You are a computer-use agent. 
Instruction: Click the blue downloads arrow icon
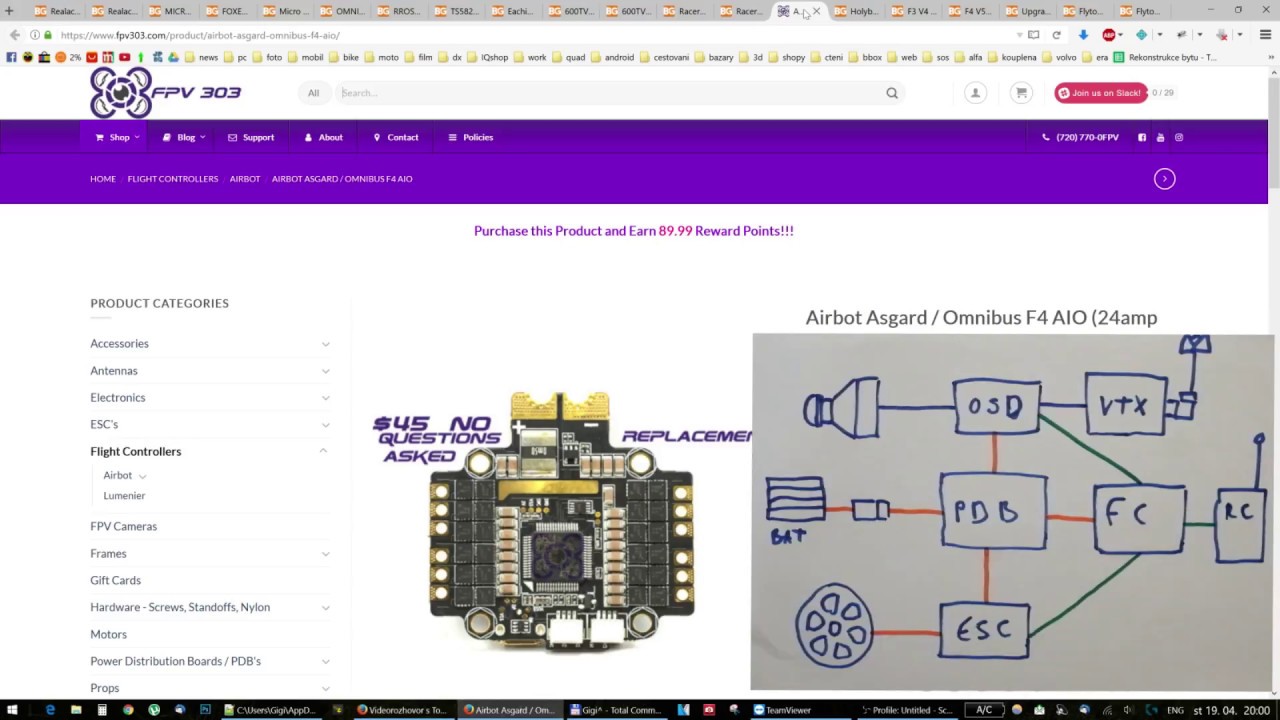click(1083, 35)
